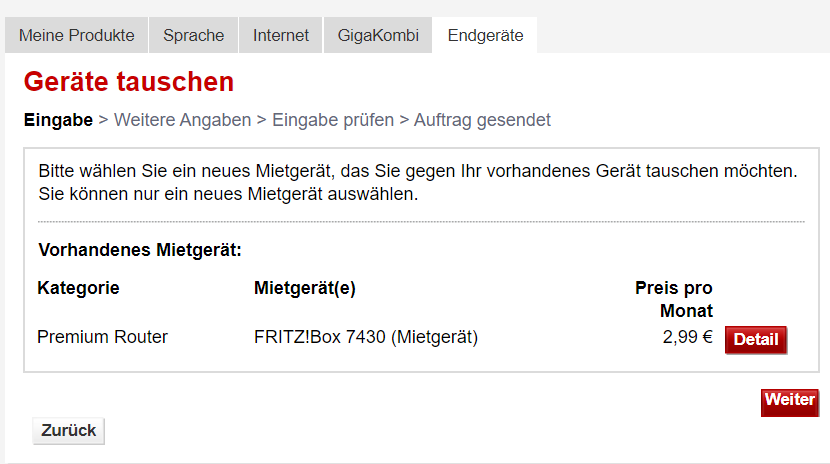Screen dimensions: 830x464
Task: Click the Preis pro Monat column header
Action: click(674, 299)
